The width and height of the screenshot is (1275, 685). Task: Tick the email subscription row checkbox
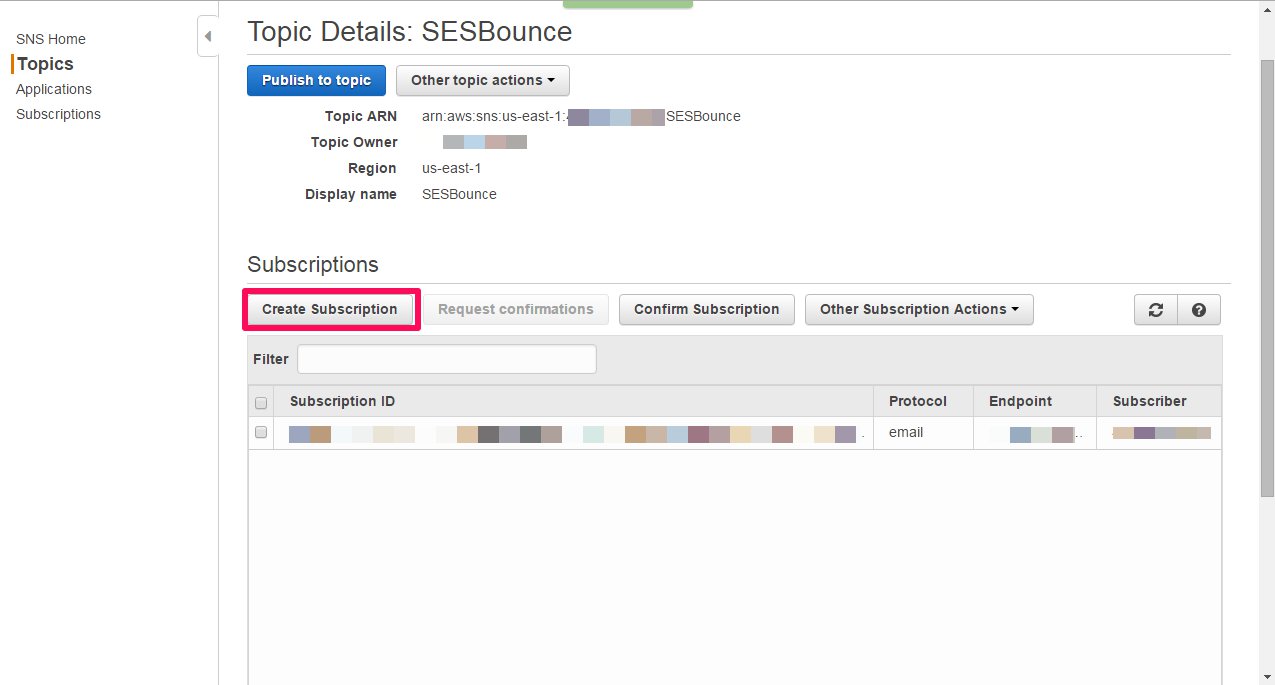click(x=261, y=432)
